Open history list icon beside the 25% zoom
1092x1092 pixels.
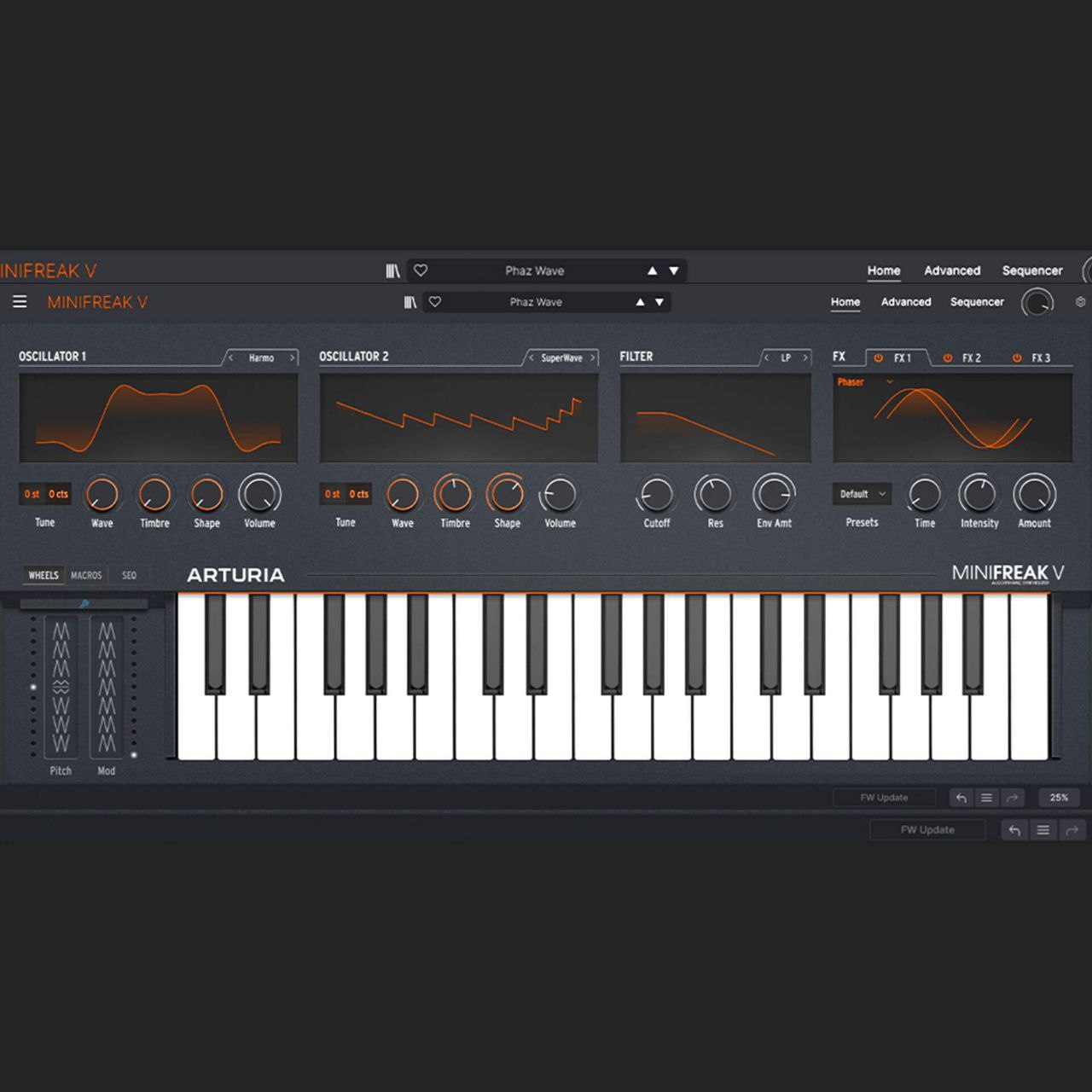(987, 798)
